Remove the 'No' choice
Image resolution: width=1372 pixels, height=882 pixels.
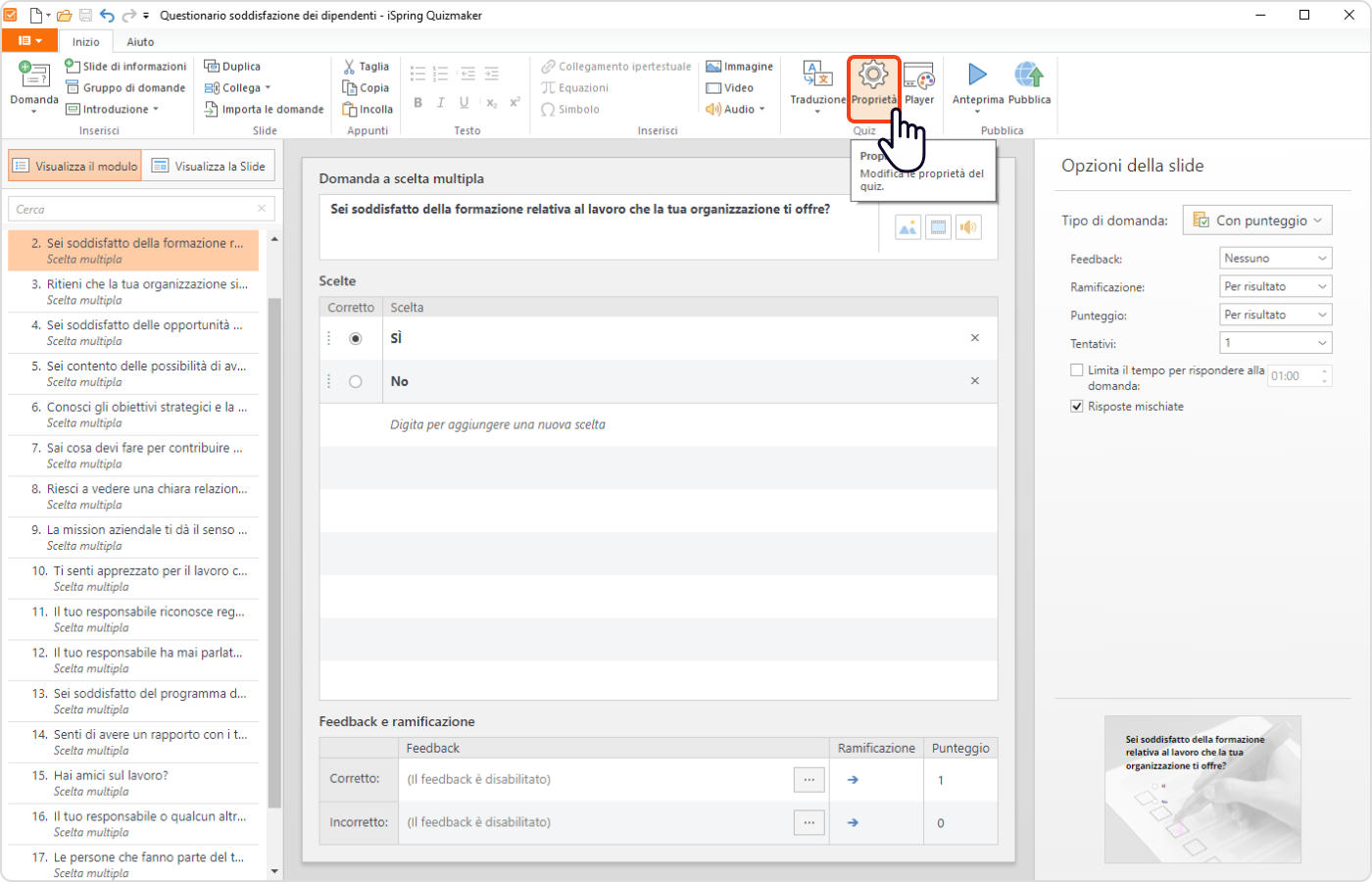pos(975,381)
